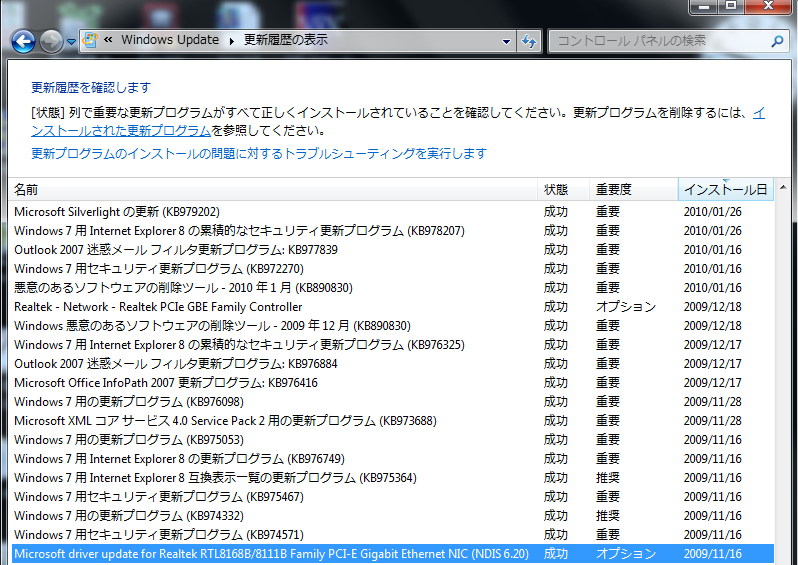
Task: Click 成功 status in KB979202 row
Action: 555,211
